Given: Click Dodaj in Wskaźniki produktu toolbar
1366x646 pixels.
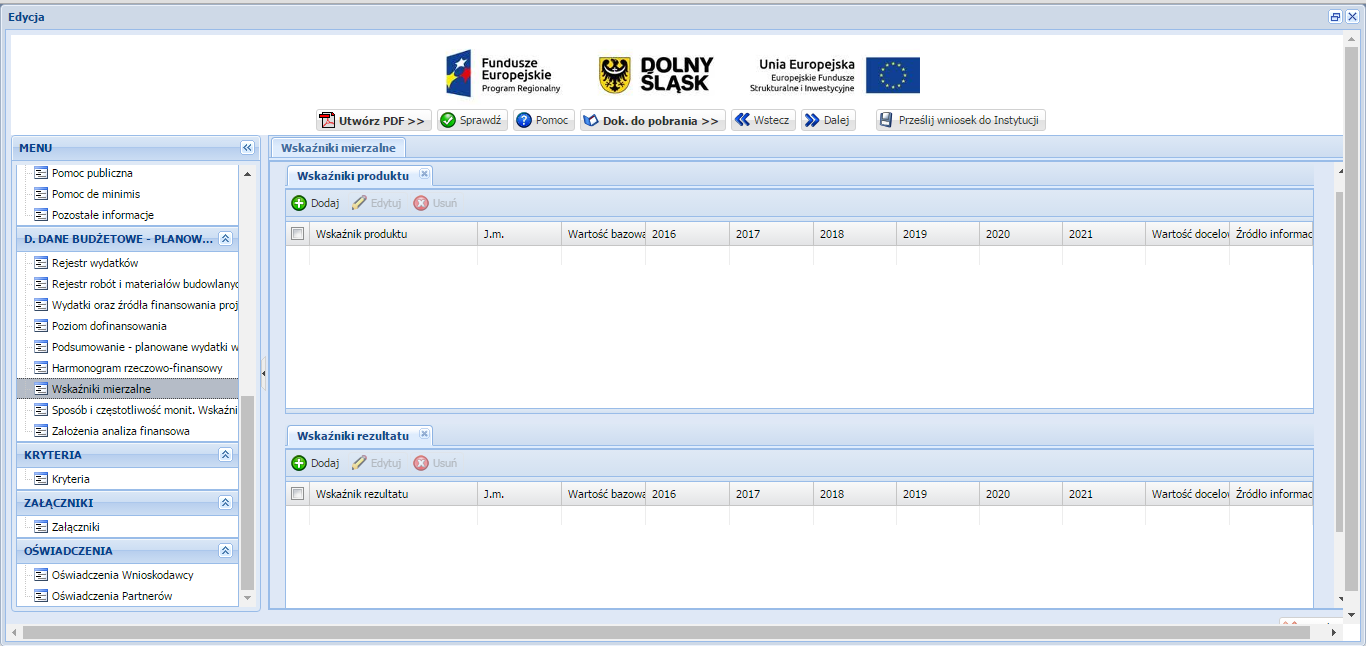Looking at the screenshot, I should 315,203.
